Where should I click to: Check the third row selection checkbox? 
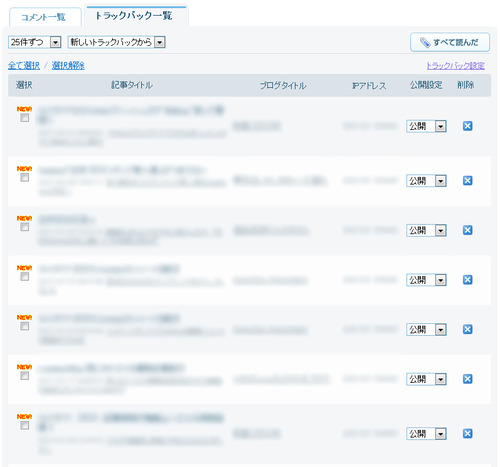coord(24,227)
